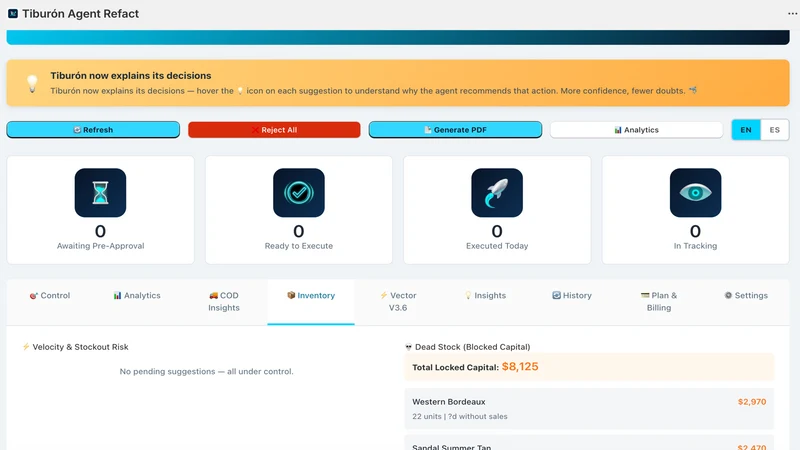Click the Velocity & Stockout Risk heading
The height and width of the screenshot is (450, 800).
(x=81, y=347)
